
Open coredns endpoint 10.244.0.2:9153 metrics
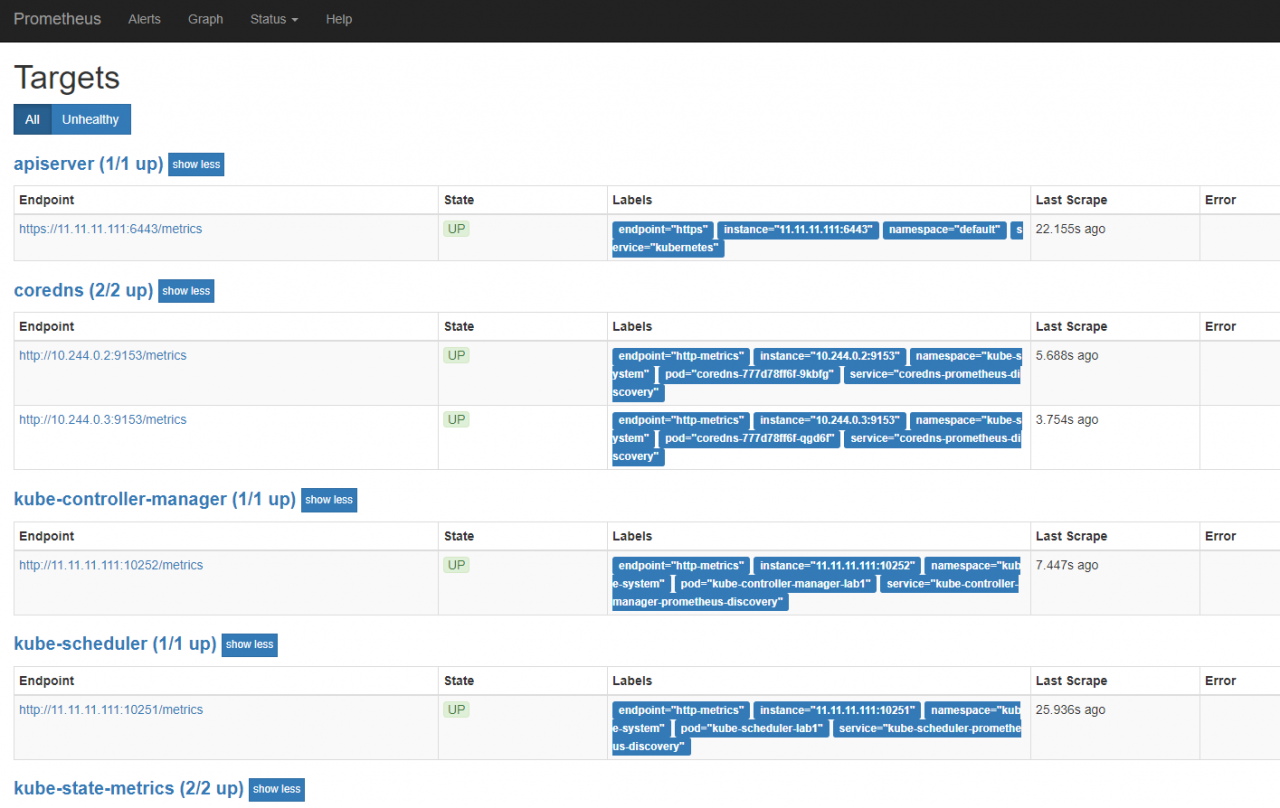coord(102,355)
